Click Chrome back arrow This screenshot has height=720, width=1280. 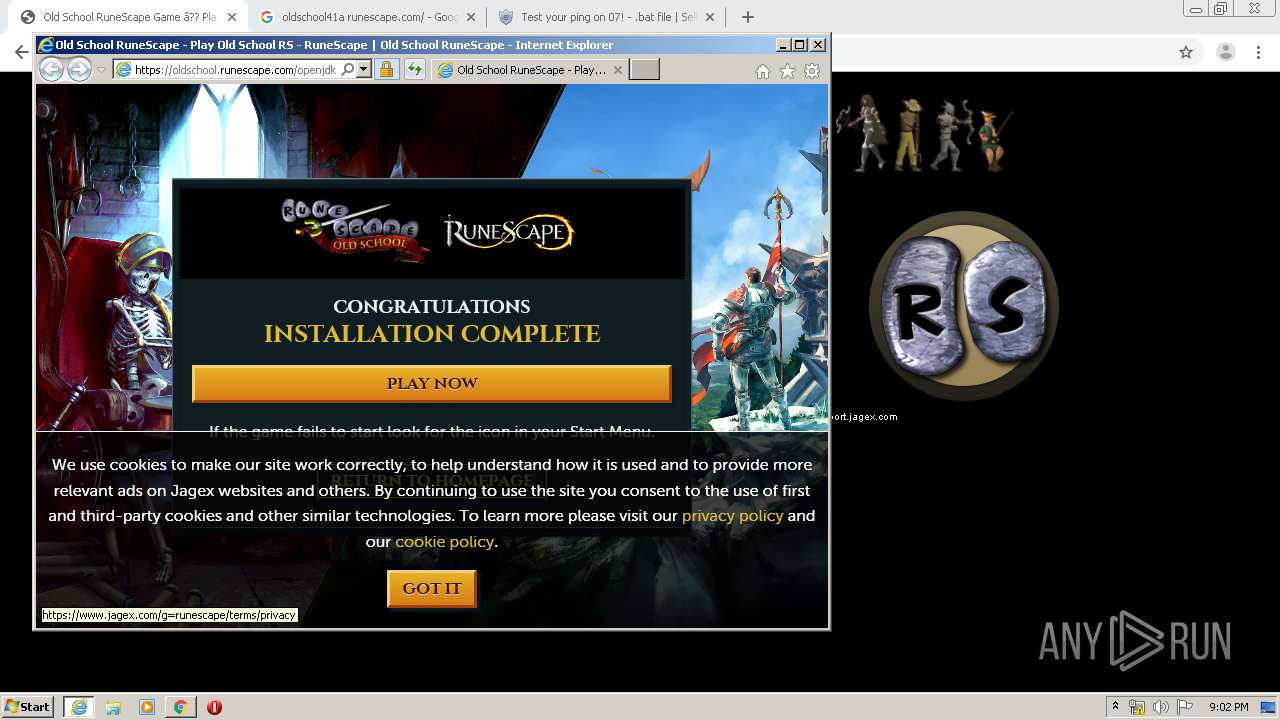click(20, 52)
